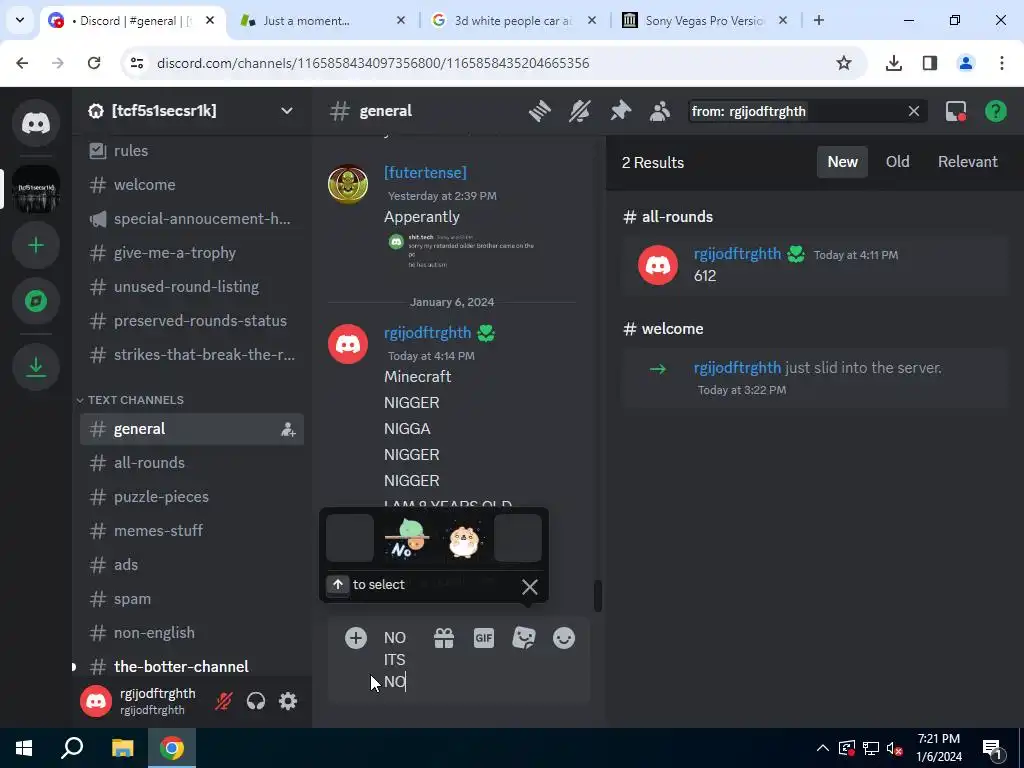Open sticker picker icon

tap(524, 638)
